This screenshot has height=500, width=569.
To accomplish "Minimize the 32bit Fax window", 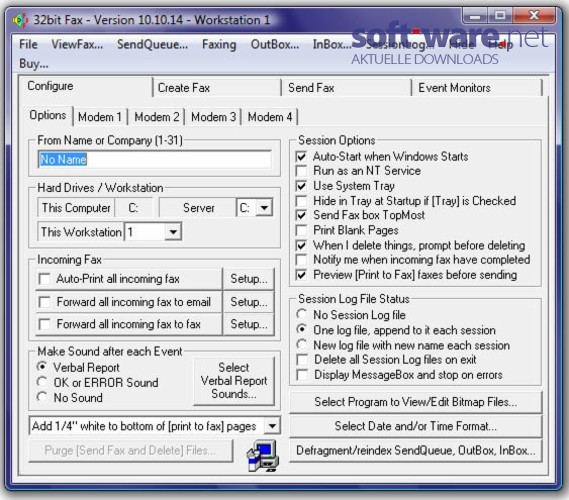I will [x=475, y=16].
